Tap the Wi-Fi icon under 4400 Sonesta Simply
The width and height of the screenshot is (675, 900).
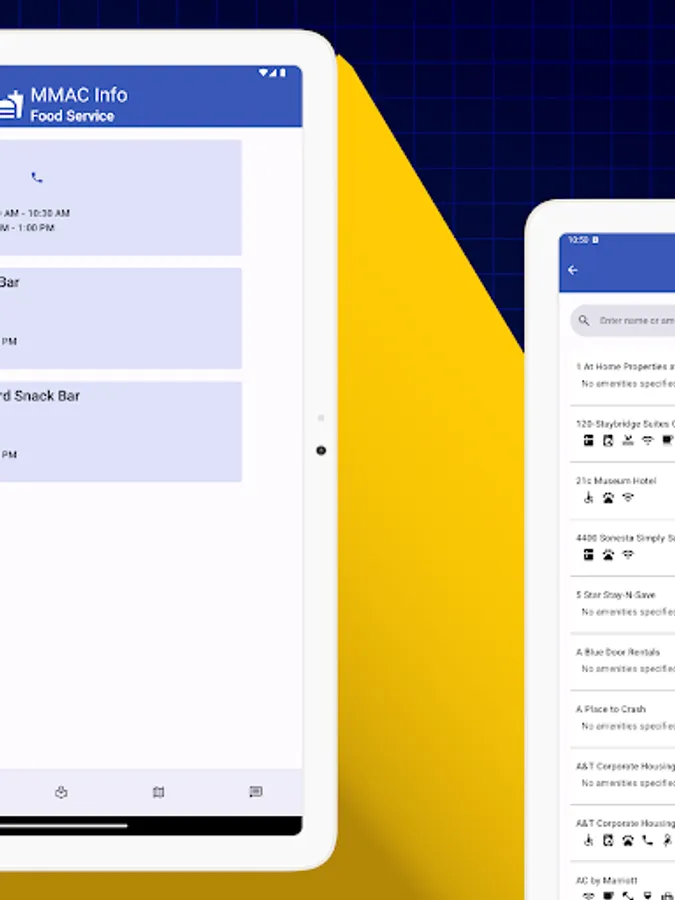628,554
